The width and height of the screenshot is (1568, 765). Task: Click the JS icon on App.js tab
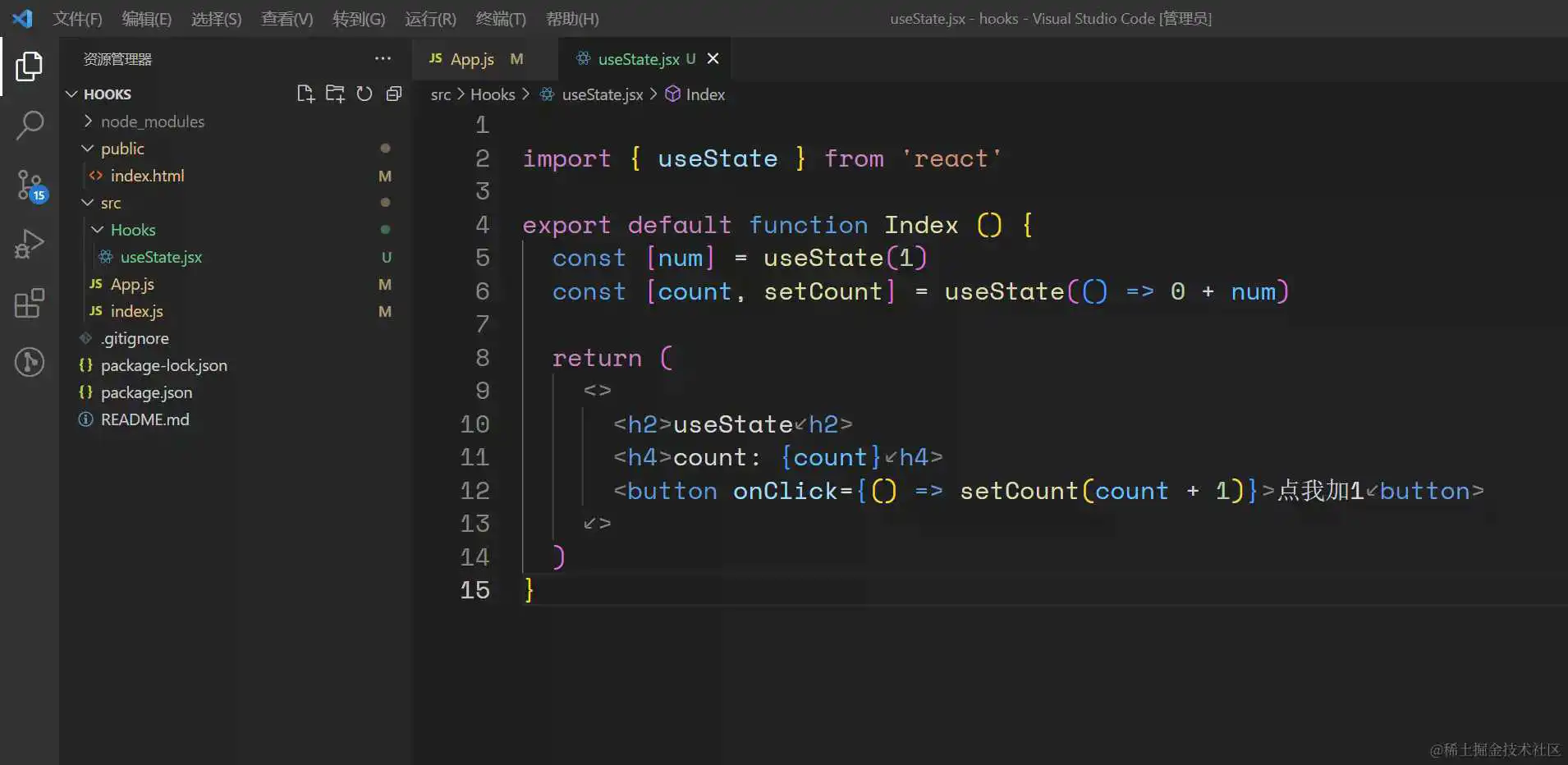[436, 58]
